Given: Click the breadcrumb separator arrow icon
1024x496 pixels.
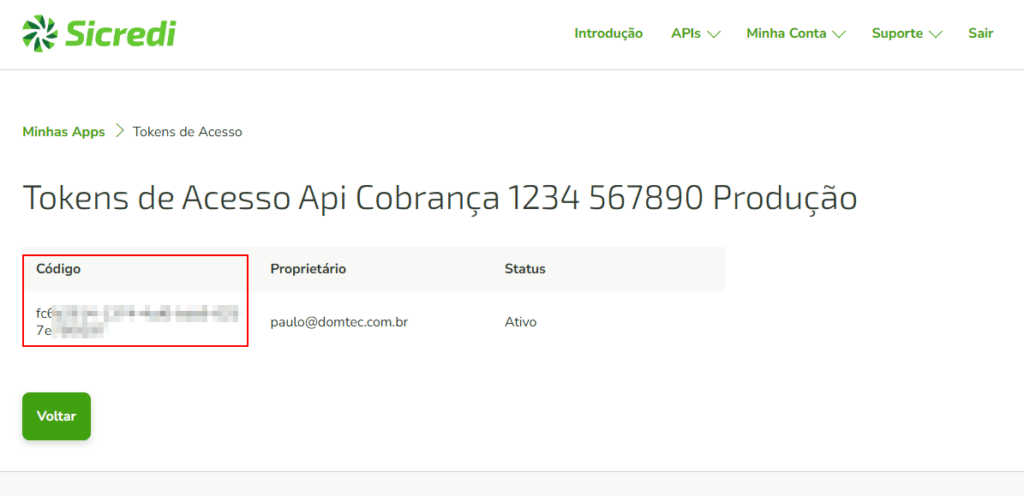Looking at the screenshot, I should tap(119, 132).
